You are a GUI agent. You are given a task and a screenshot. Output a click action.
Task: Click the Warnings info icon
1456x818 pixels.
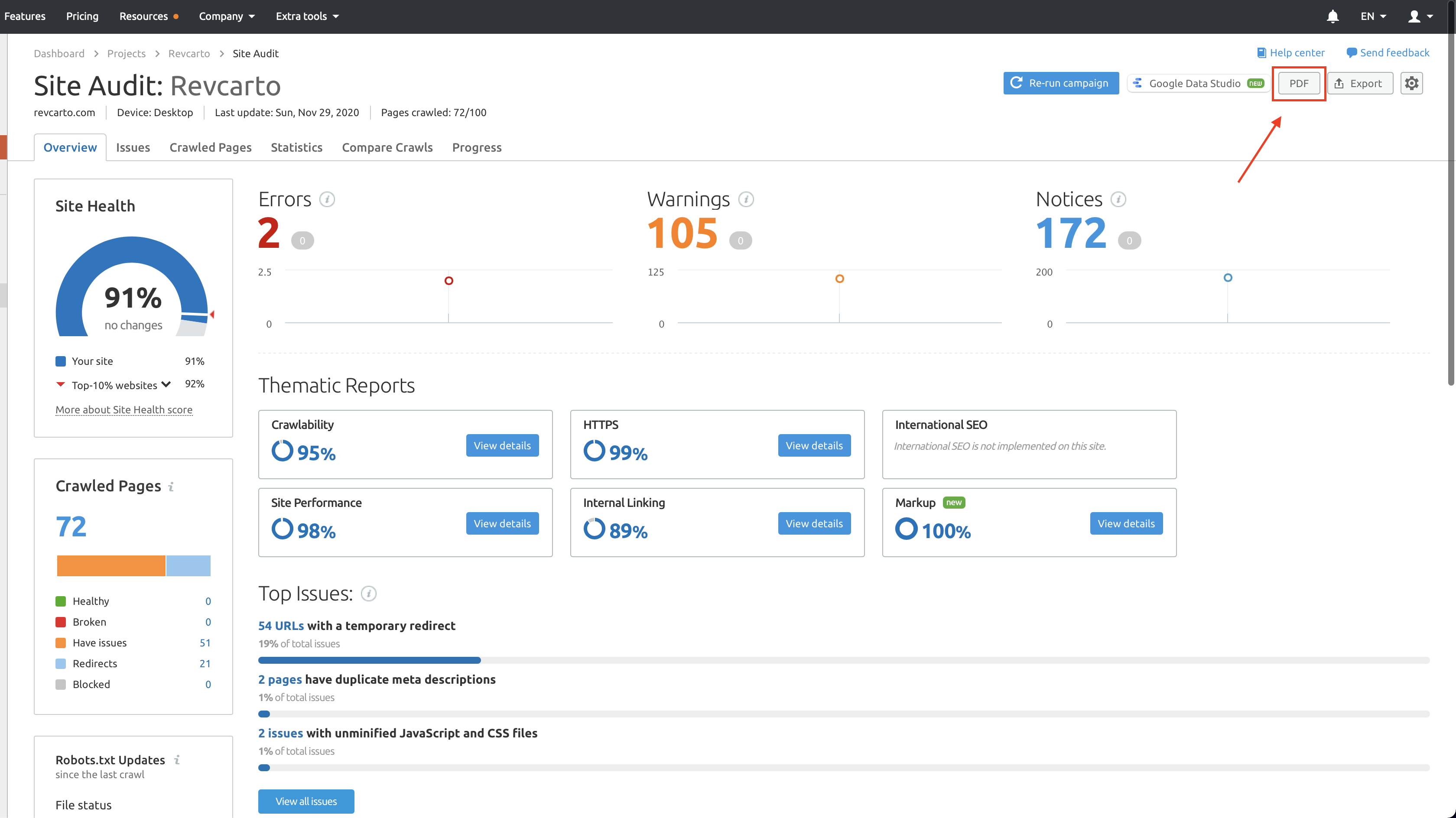(x=745, y=200)
